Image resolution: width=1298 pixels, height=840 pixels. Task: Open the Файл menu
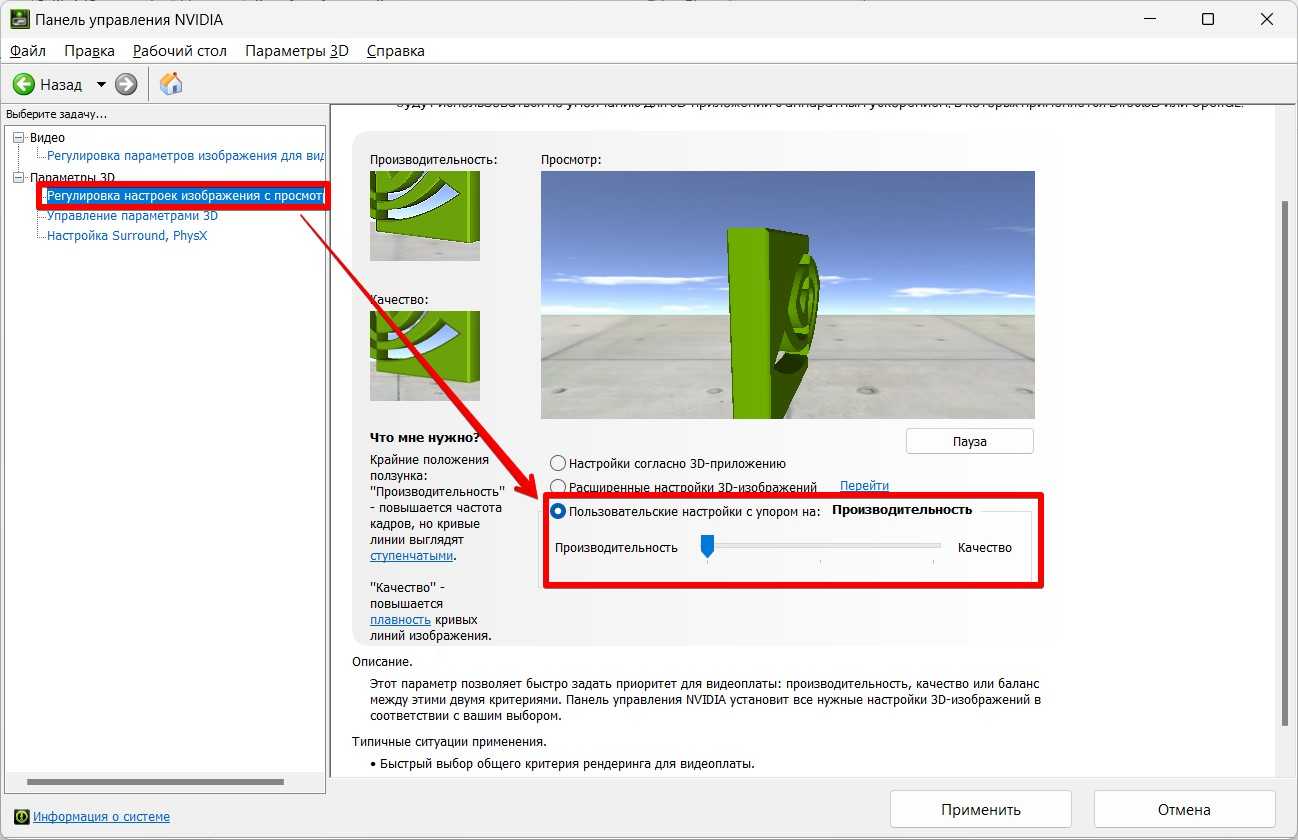pos(28,50)
